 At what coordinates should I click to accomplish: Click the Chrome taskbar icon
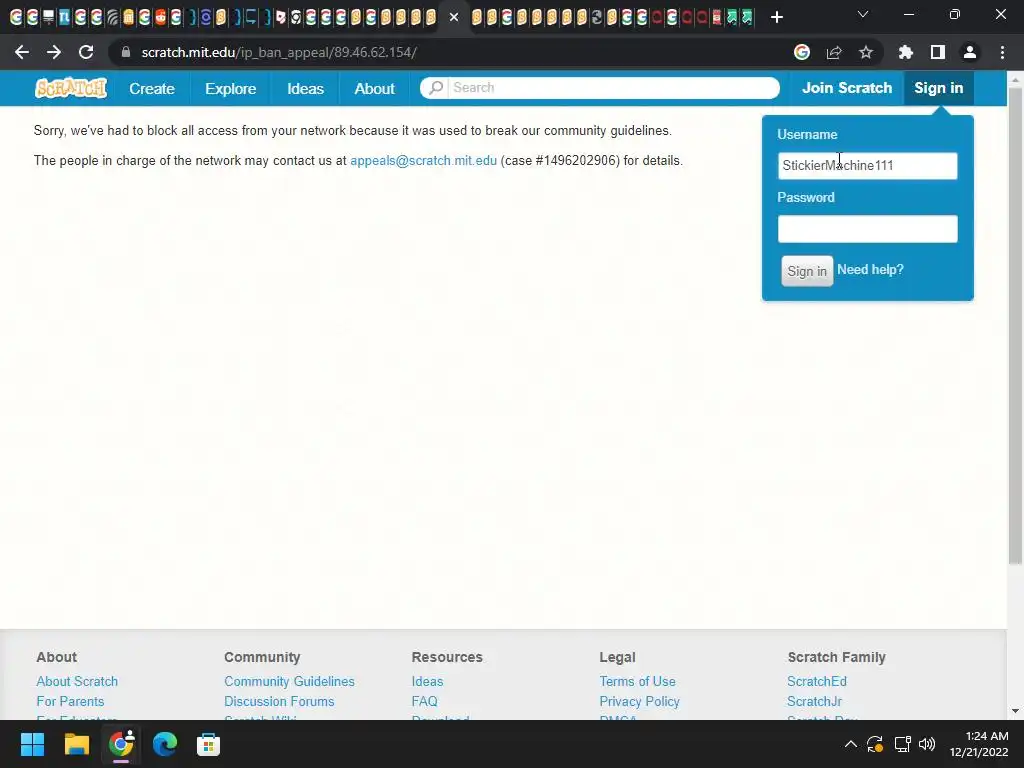(121, 744)
